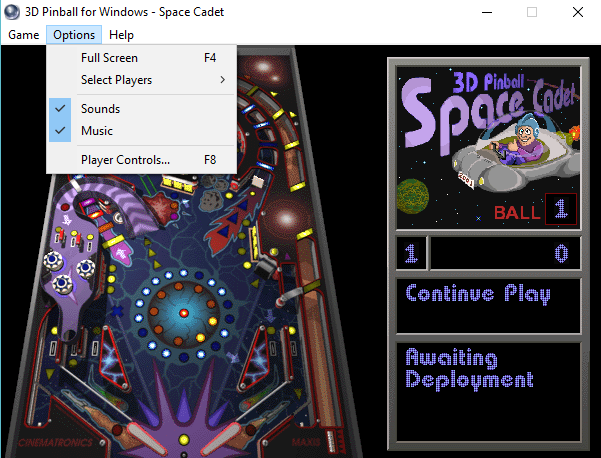601x458 pixels.
Task: Open the Help menu
Action: click(121, 35)
